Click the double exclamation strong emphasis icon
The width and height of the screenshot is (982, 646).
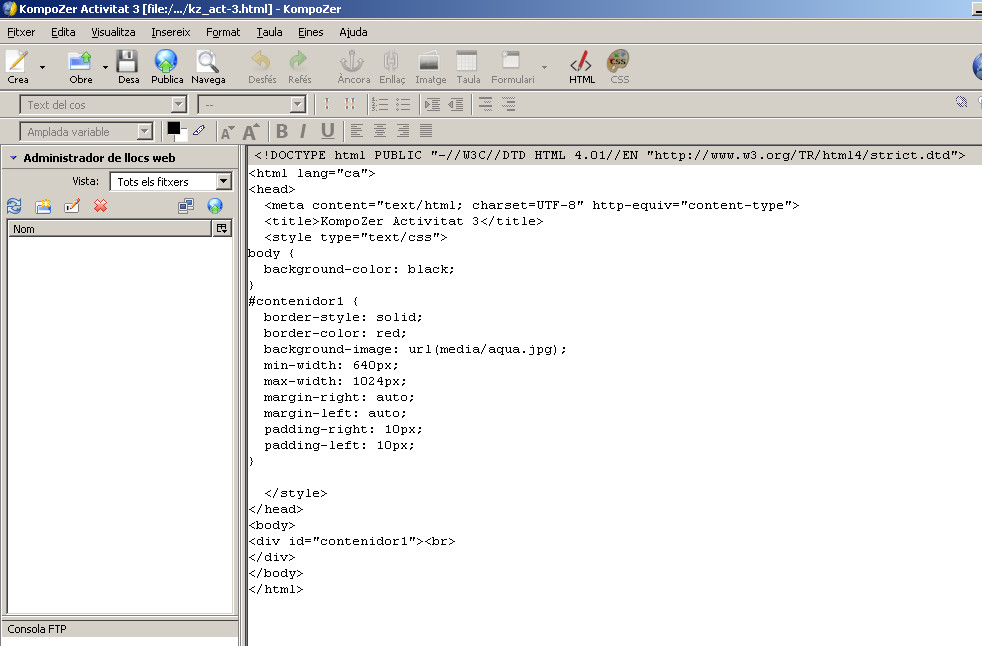click(x=349, y=104)
